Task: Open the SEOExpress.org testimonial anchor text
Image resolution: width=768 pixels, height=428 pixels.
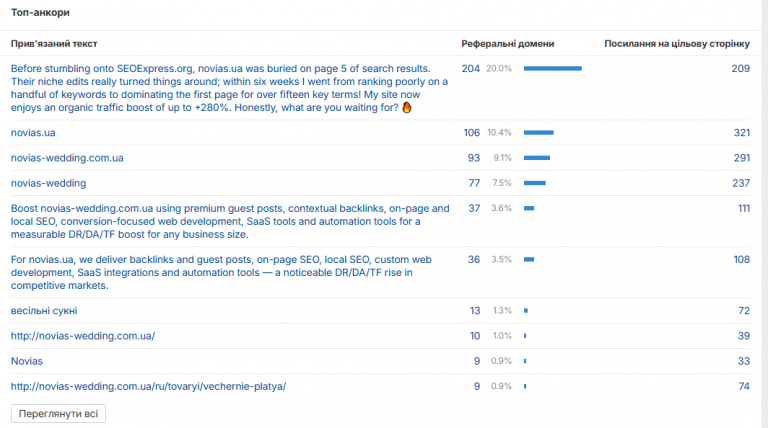Action: click(x=230, y=88)
